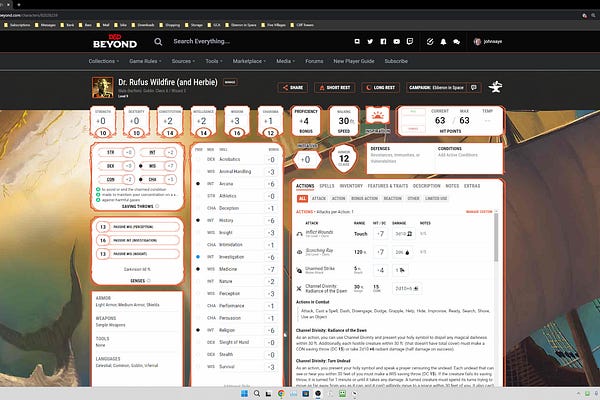The height and width of the screenshot is (400, 600).
Task: Expand the Game Rules dropdown menu
Action: pyautogui.click(x=145, y=61)
